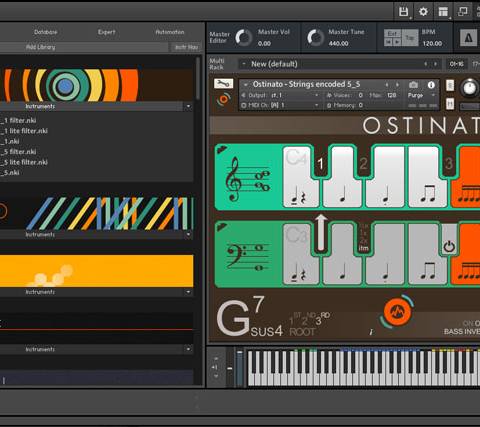The image size is (480, 427).
Task: Click the Add Library button
Action: [x=41, y=47]
